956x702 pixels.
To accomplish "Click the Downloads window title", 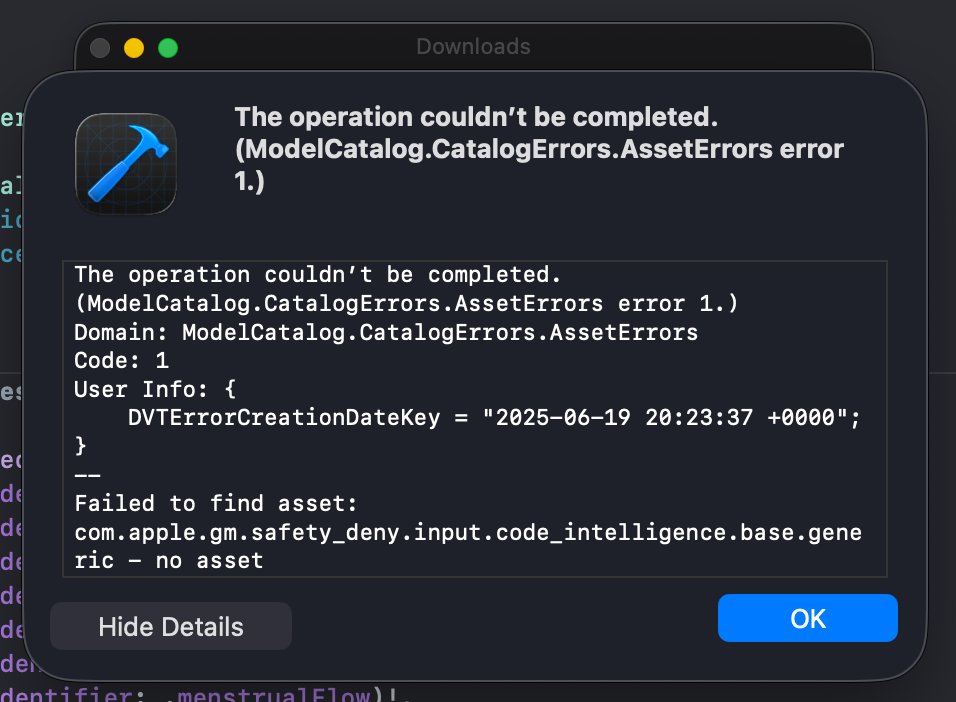I will (x=473, y=46).
